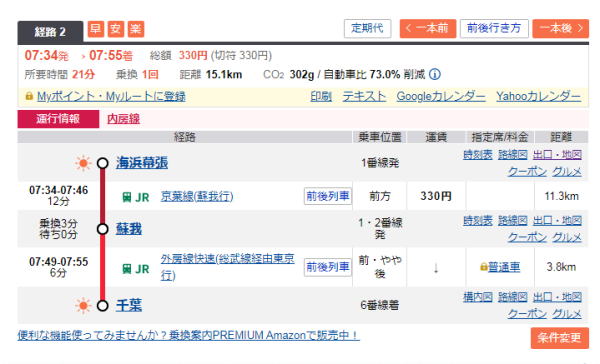Open the 京葉線(蘇我行) line link
Image resolution: width=600 pixels, height=364 pixels.
click(197, 196)
